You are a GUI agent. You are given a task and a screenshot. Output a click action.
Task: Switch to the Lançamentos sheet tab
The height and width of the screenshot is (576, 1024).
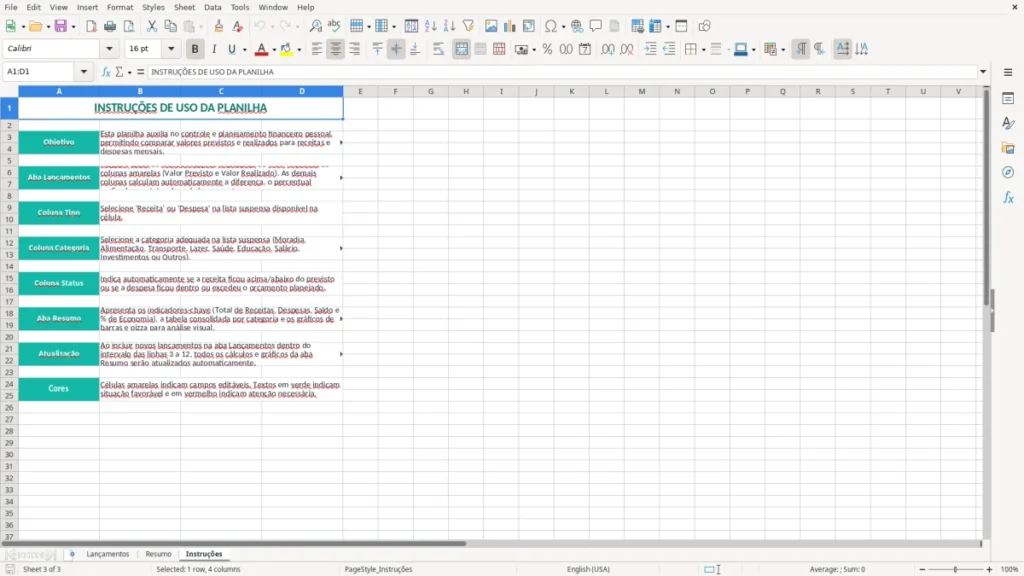[108, 554]
